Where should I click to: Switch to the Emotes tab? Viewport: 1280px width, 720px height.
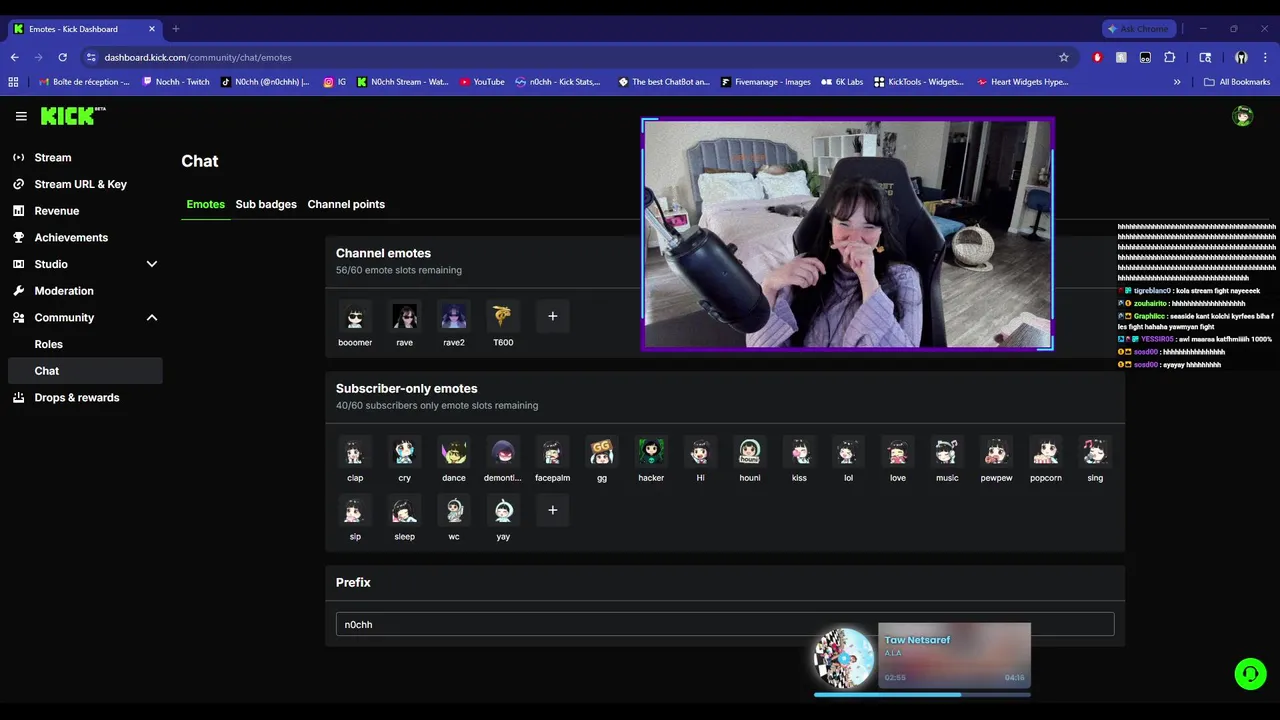coord(206,204)
